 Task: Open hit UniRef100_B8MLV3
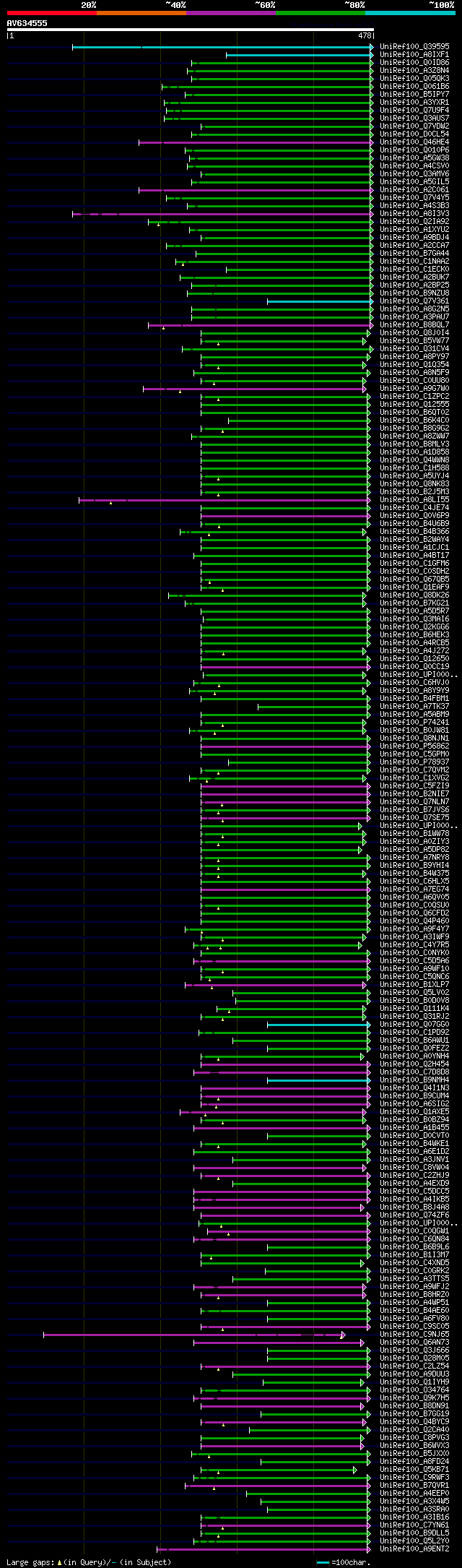[414, 444]
